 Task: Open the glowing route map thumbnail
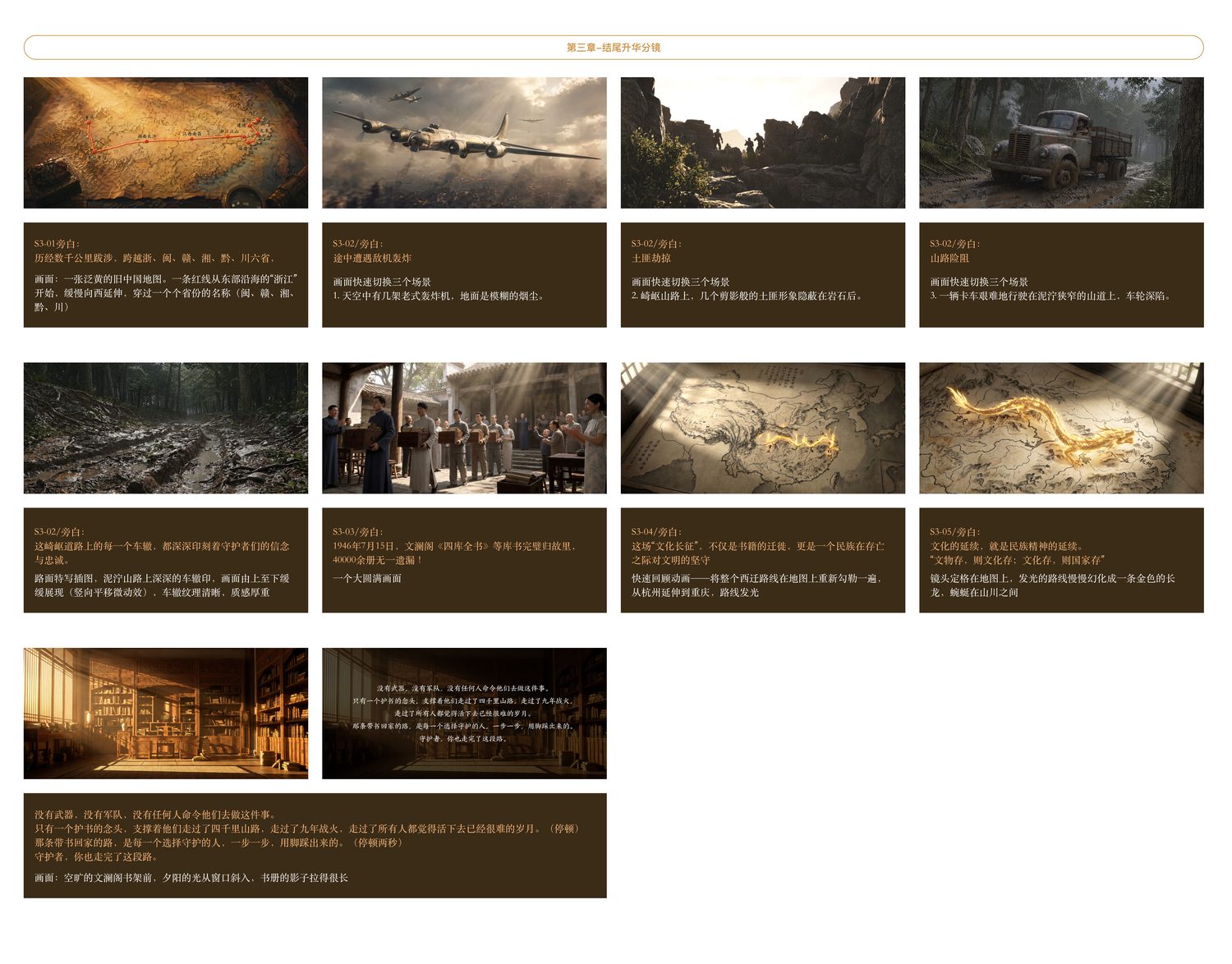[763, 428]
